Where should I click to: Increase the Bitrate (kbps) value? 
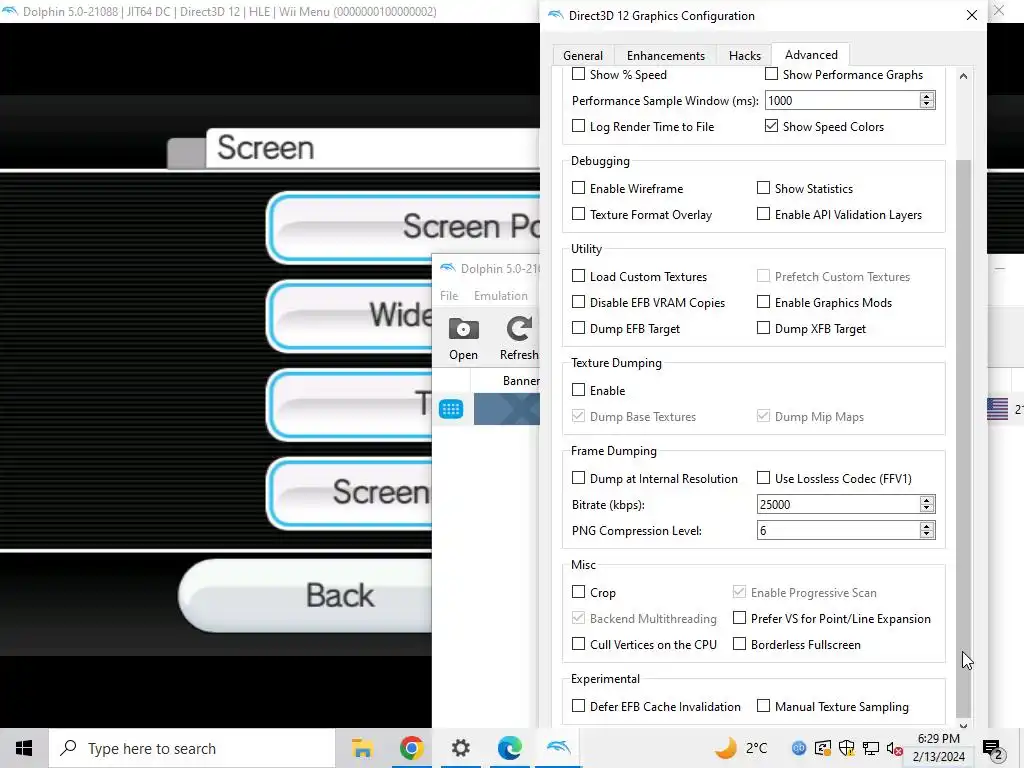point(927,500)
